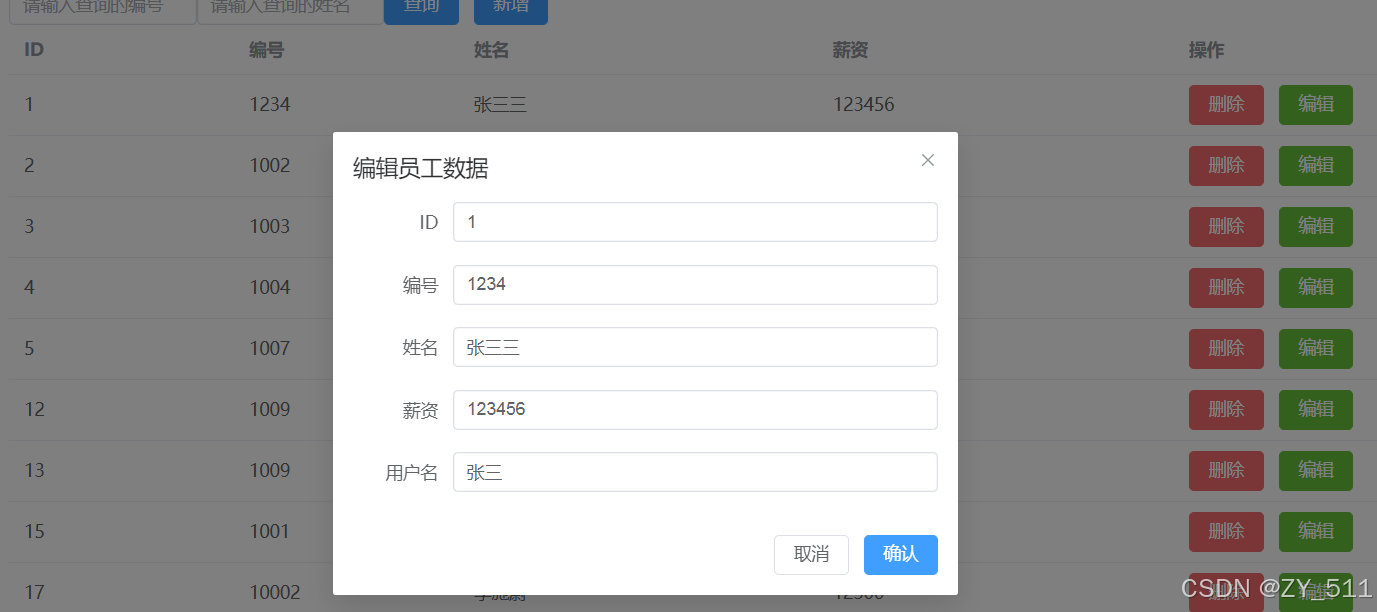Viewport: 1377px width, 612px height.
Task: Click the ID column header
Action: pos(34,50)
